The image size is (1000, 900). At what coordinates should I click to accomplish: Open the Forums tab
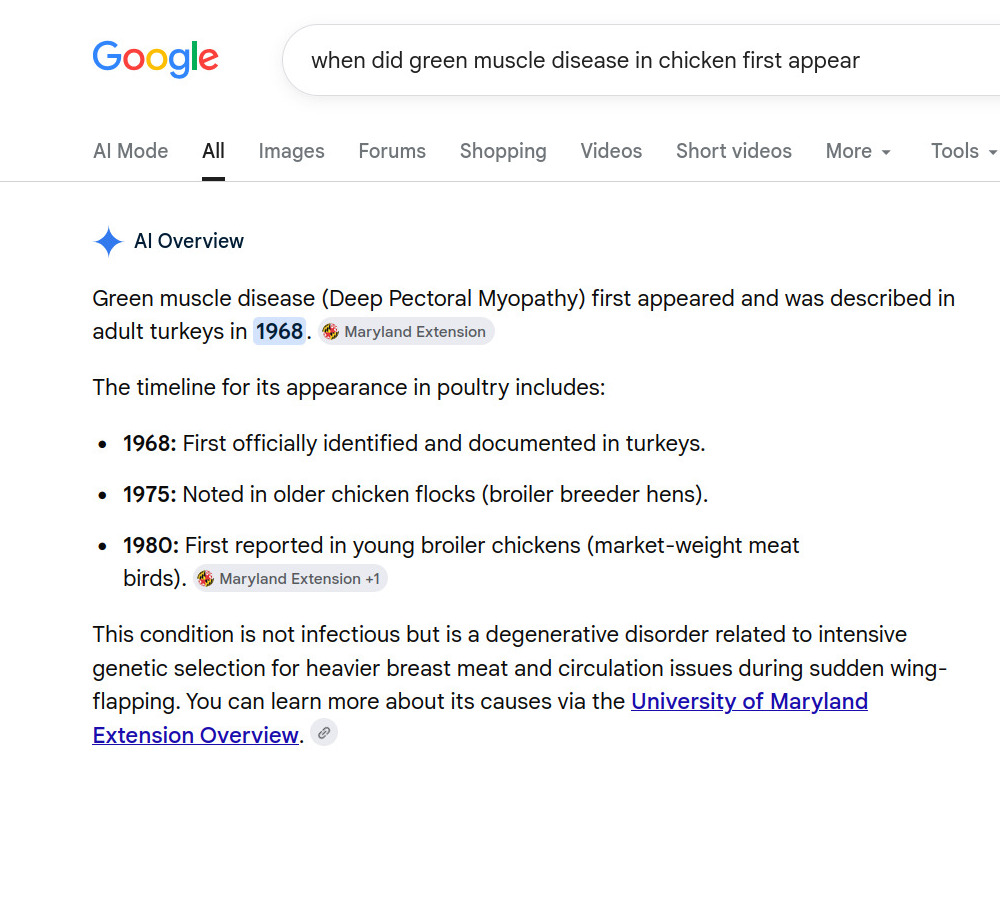click(392, 151)
